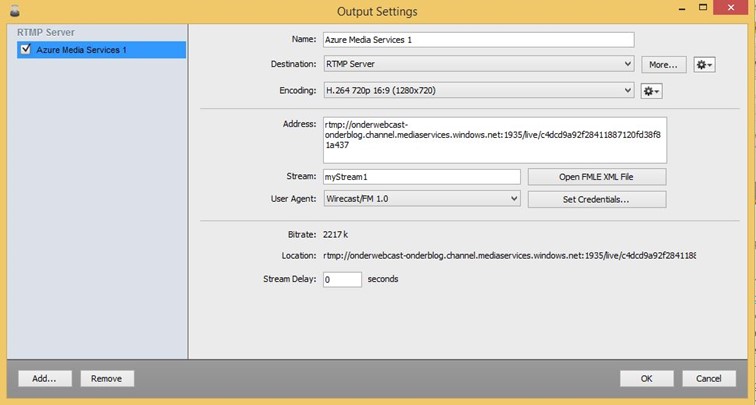Click the Wirecast app icon in title bar
Screen dimensions: 756x405
(15, 11)
